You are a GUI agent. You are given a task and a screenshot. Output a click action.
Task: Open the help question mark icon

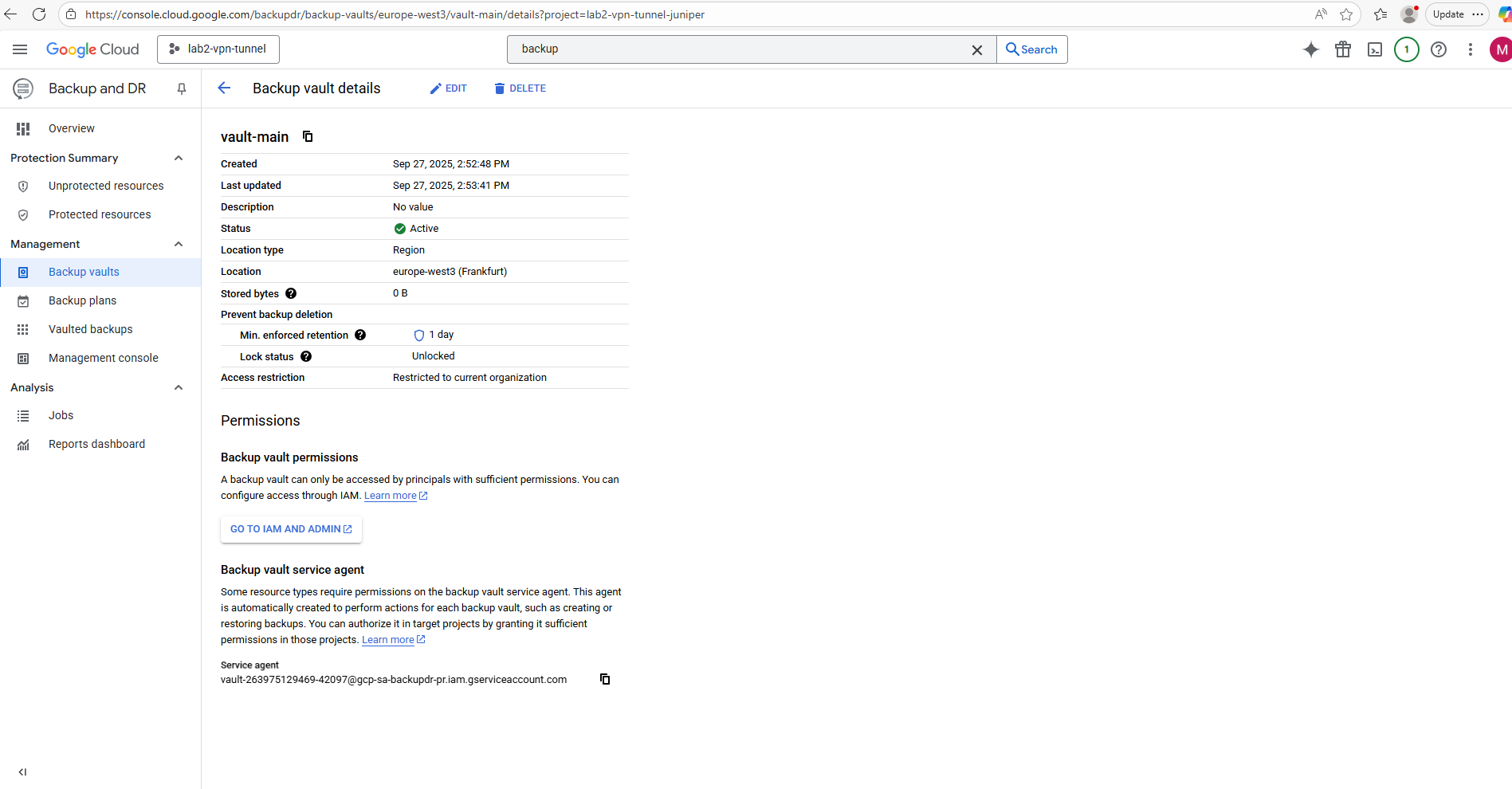1439,49
